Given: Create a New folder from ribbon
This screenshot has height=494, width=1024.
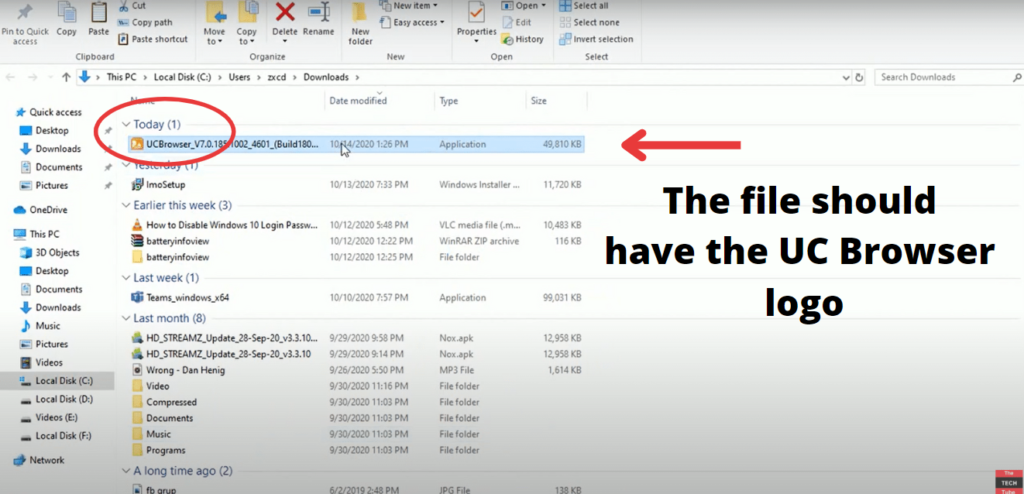Looking at the screenshot, I should [360, 24].
